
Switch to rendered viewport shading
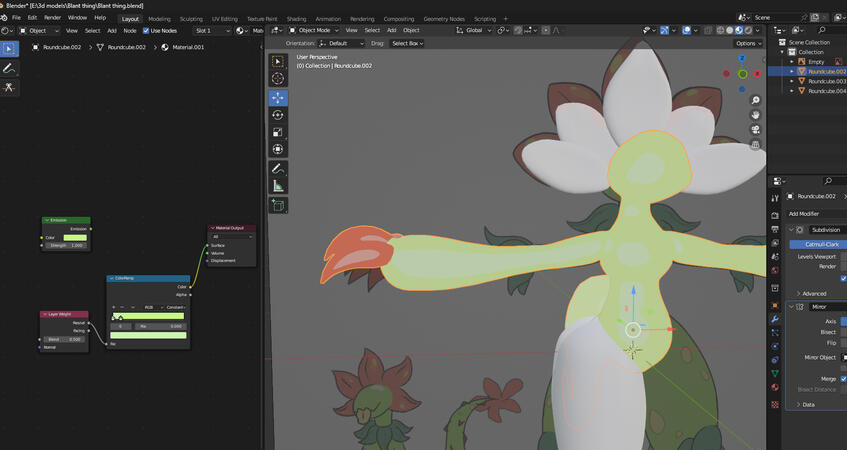click(748, 30)
